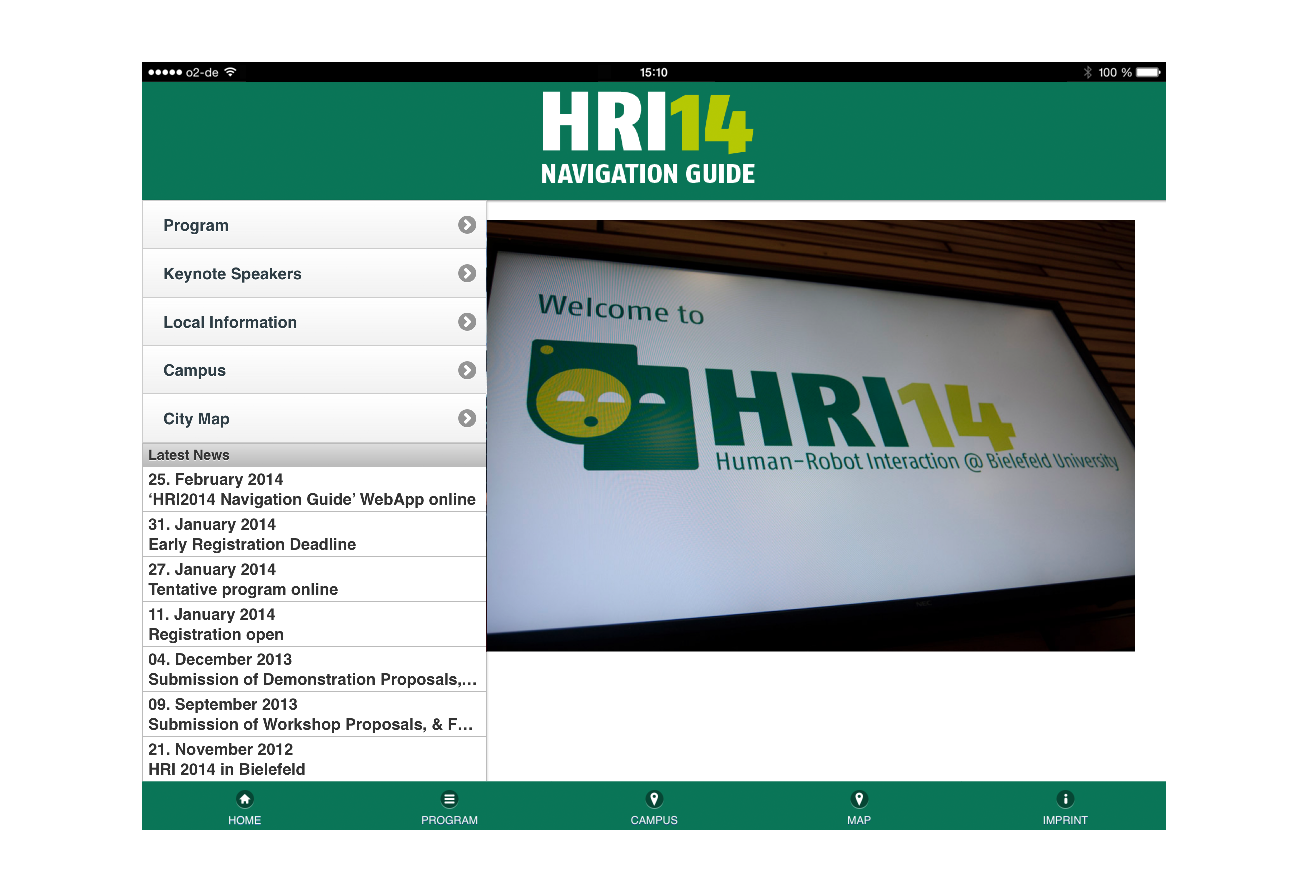Tap the Program list icon in bottom bar
This screenshot has height=892, width=1310.
coord(449,799)
